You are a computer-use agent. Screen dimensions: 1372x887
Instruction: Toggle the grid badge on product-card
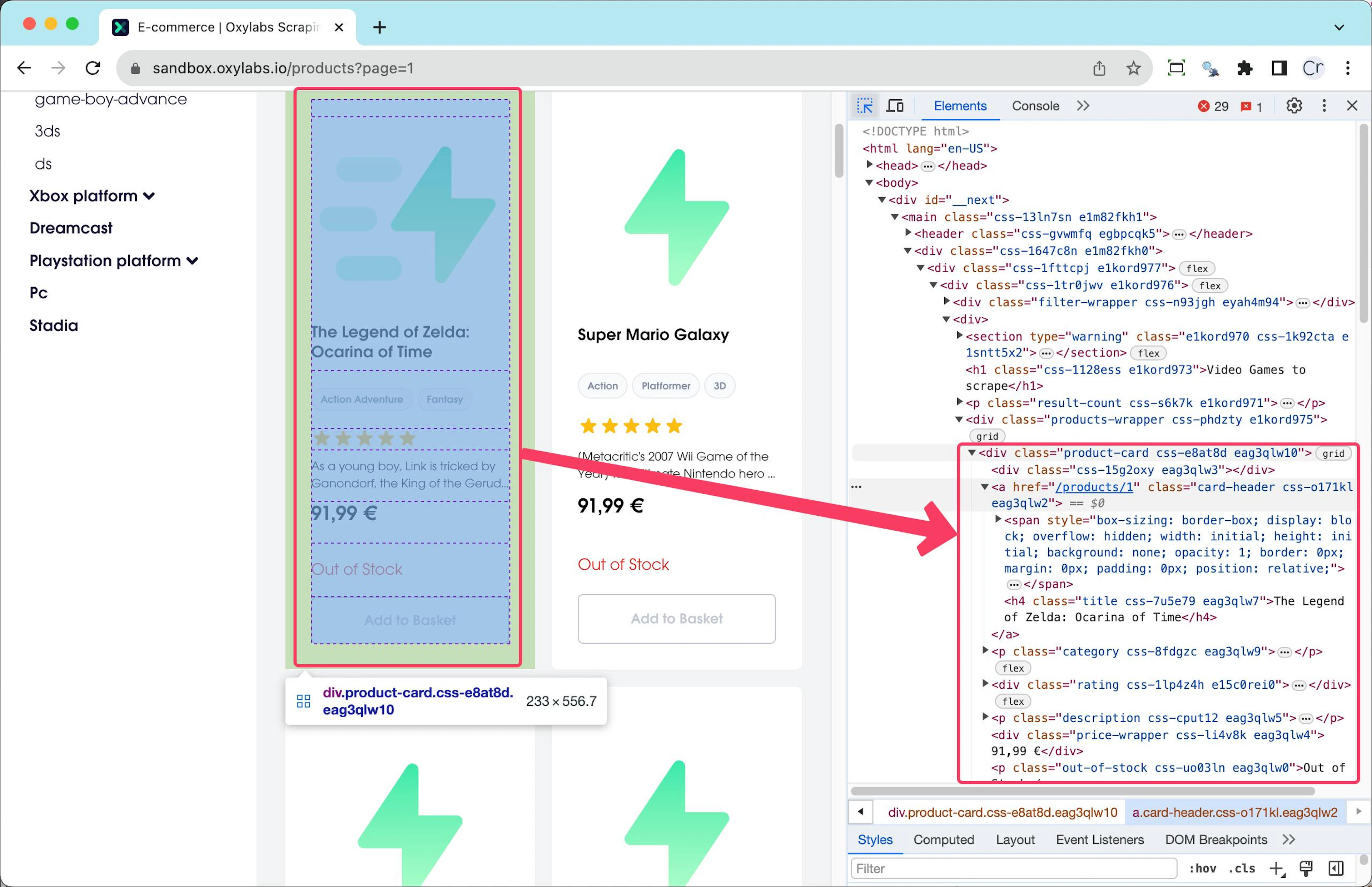point(1333,453)
